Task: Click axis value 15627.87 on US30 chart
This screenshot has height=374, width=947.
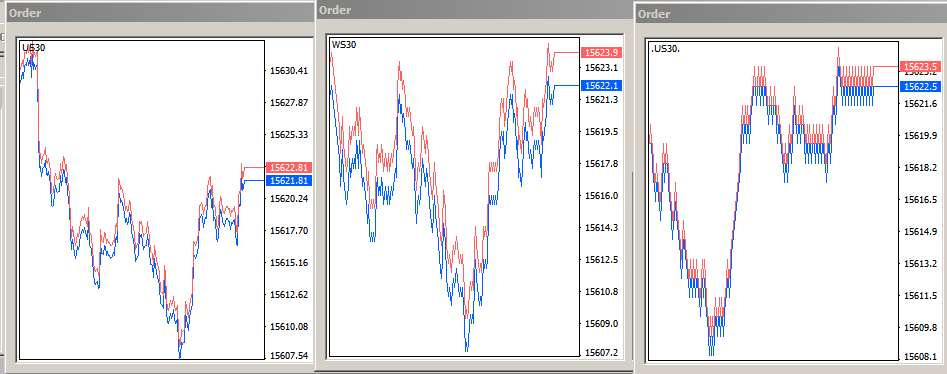Action: 289,103
